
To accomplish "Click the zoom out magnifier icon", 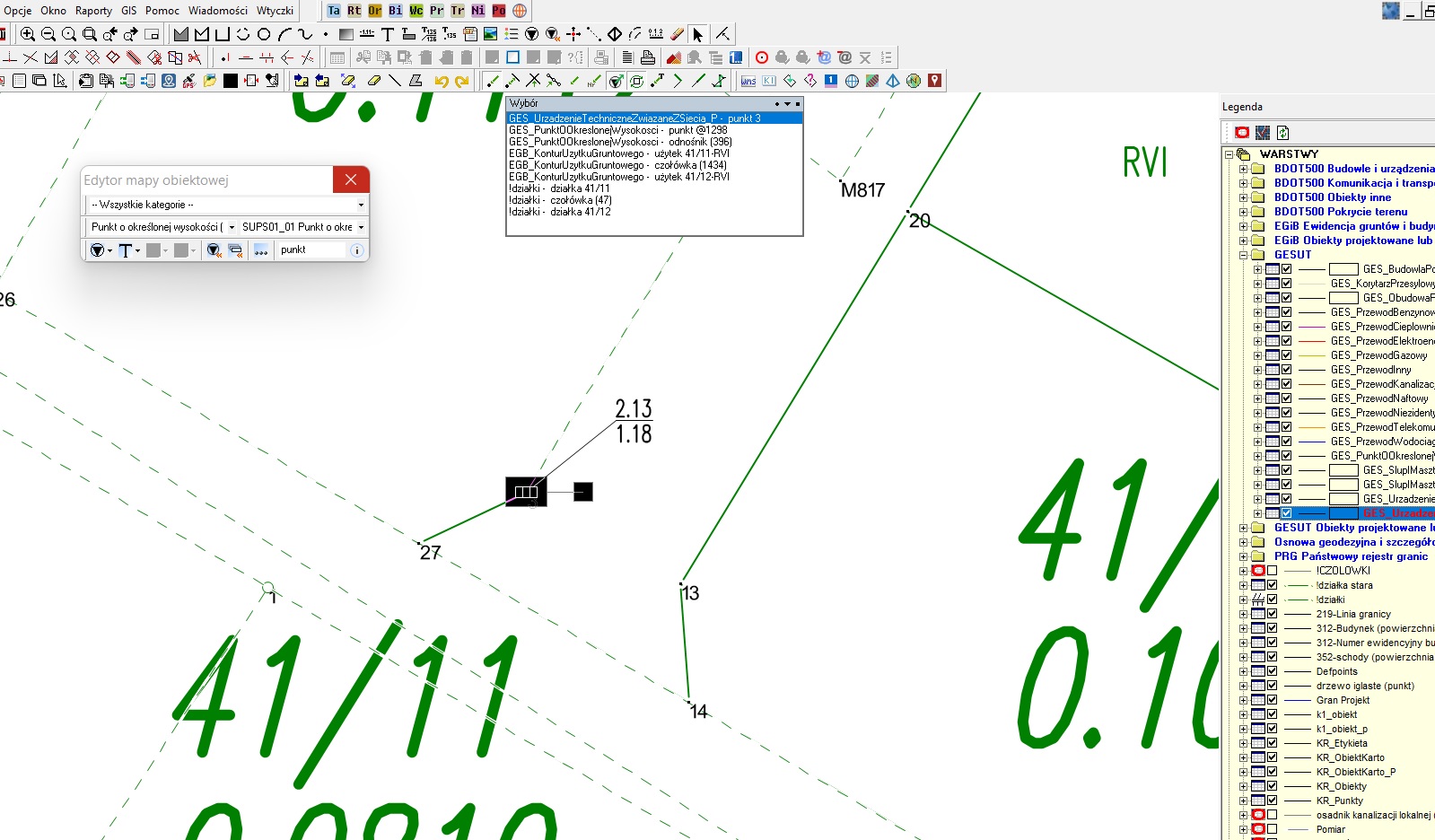I will click(x=48, y=34).
